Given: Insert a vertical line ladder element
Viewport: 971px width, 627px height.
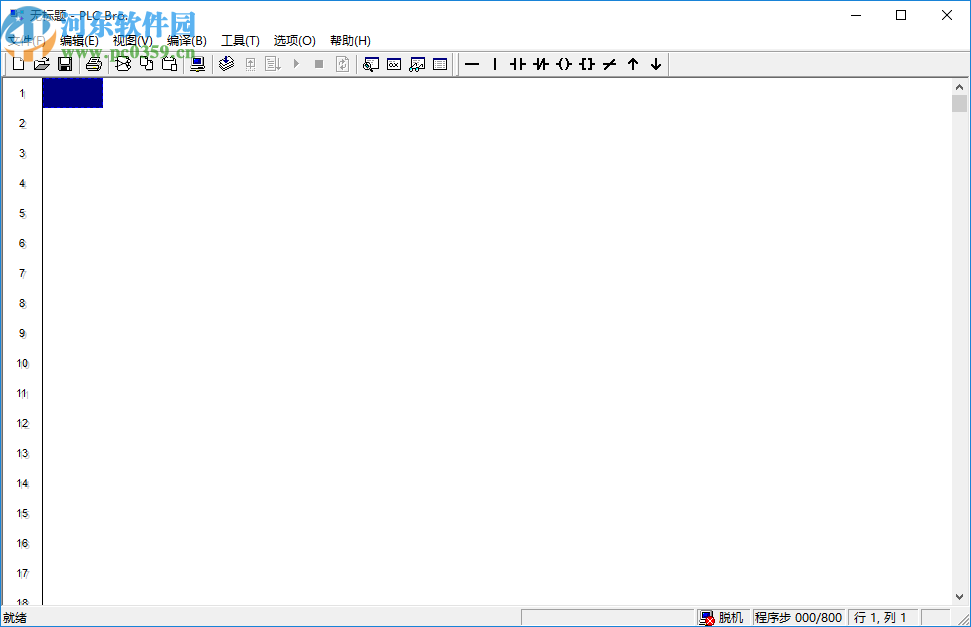Looking at the screenshot, I should click(x=494, y=64).
